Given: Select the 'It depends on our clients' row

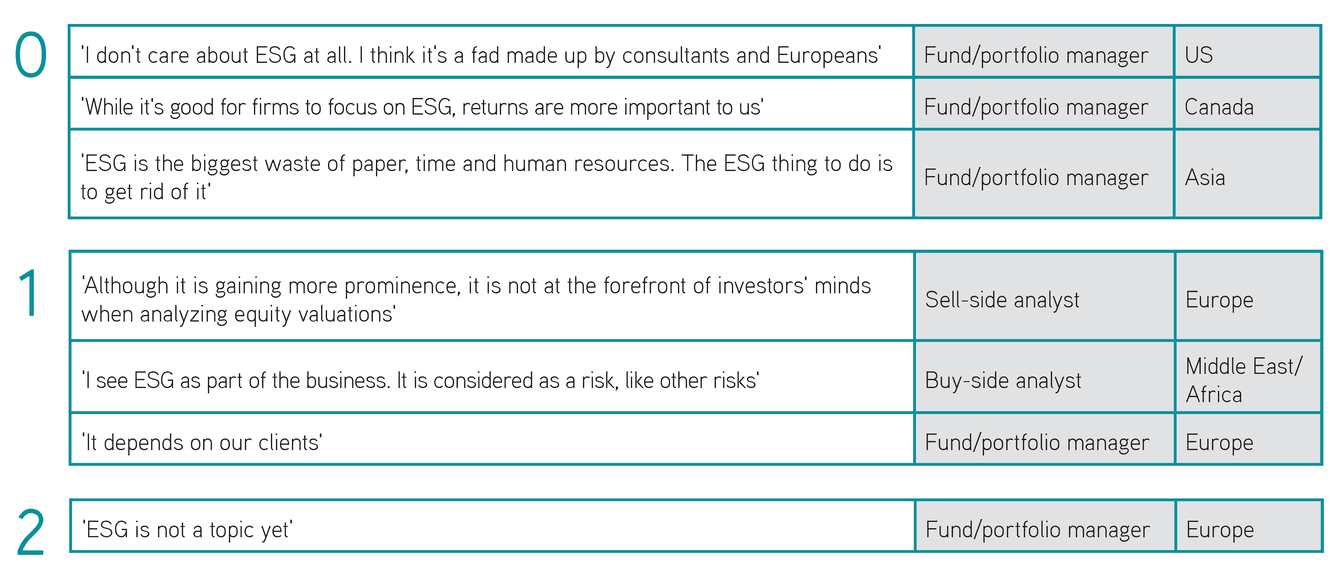Looking at the screenshot, I should coord(695,440).
